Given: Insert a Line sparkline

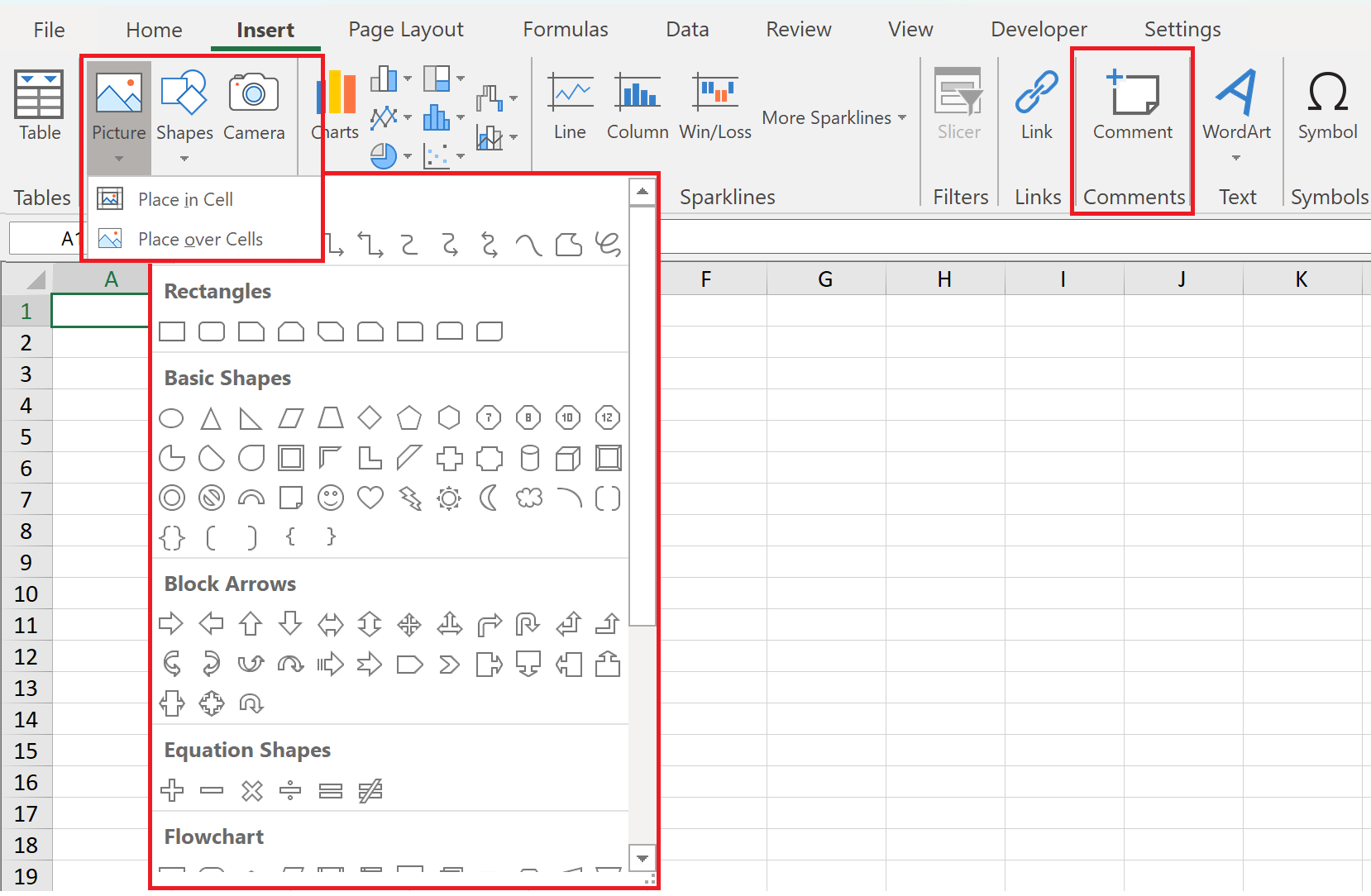Looking at the screenshot, I should pos(570,106).
